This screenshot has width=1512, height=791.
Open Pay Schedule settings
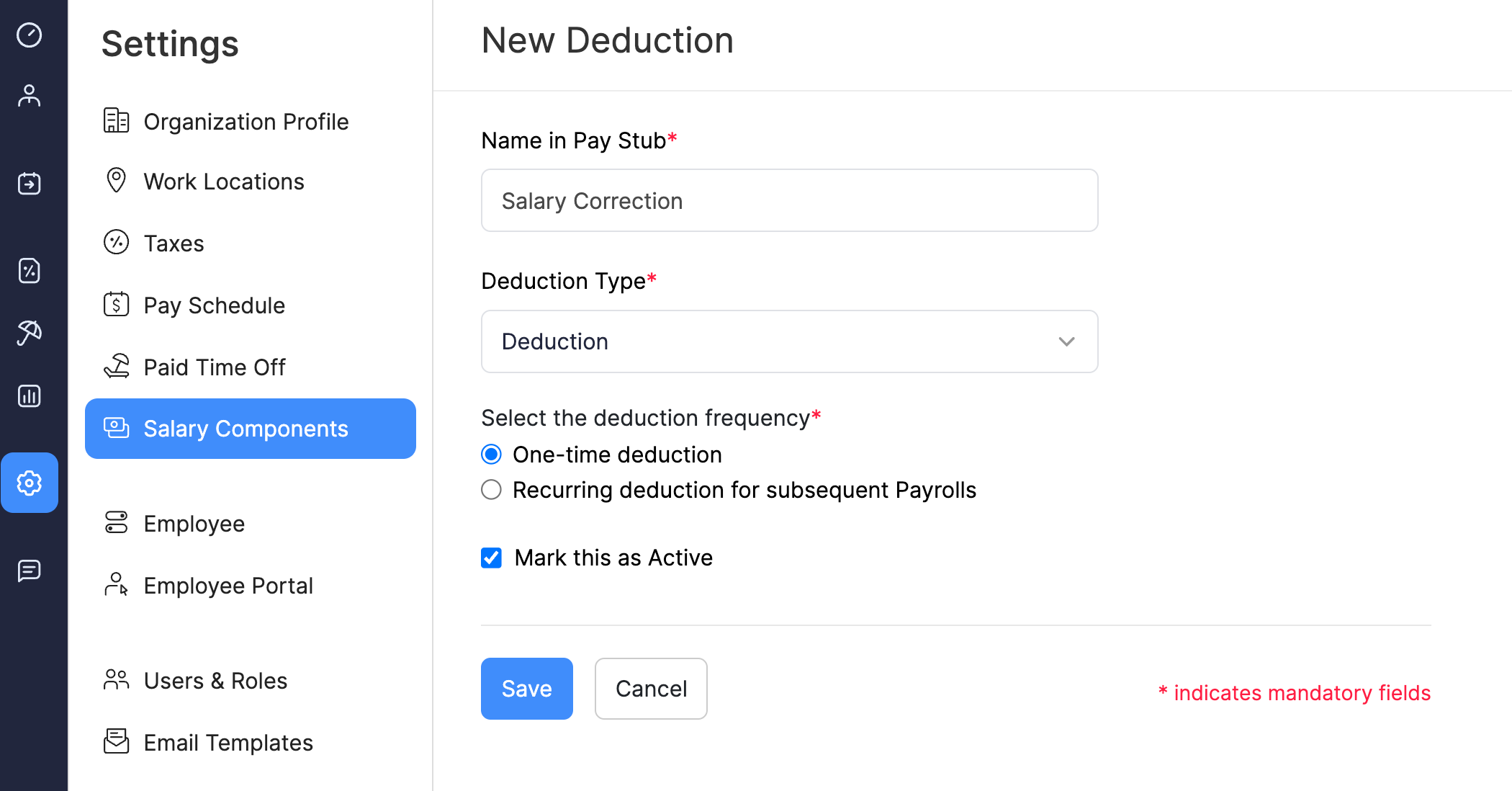(x=214, y=305)
